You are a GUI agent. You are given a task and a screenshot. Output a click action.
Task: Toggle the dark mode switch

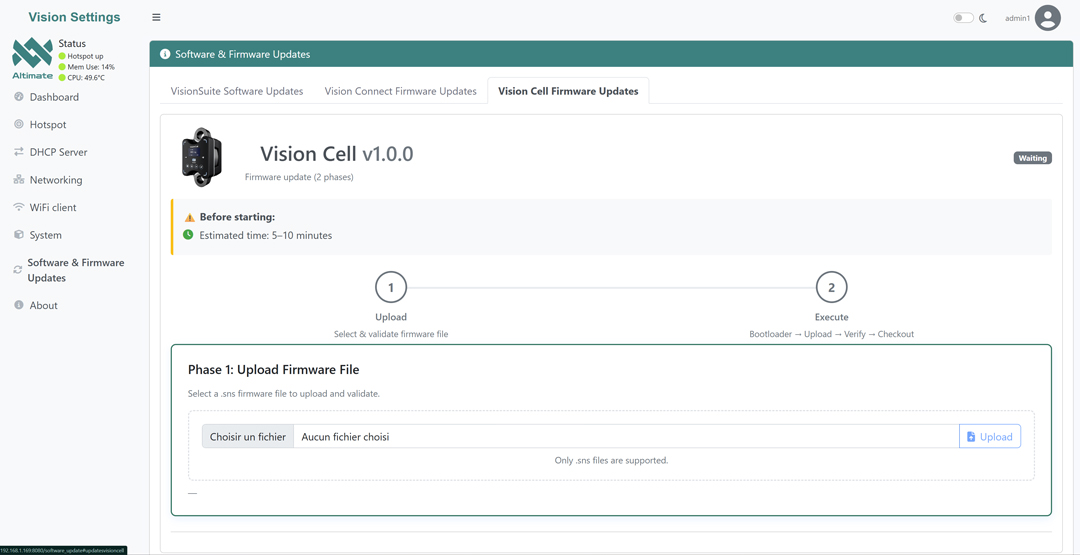(962, 18)
